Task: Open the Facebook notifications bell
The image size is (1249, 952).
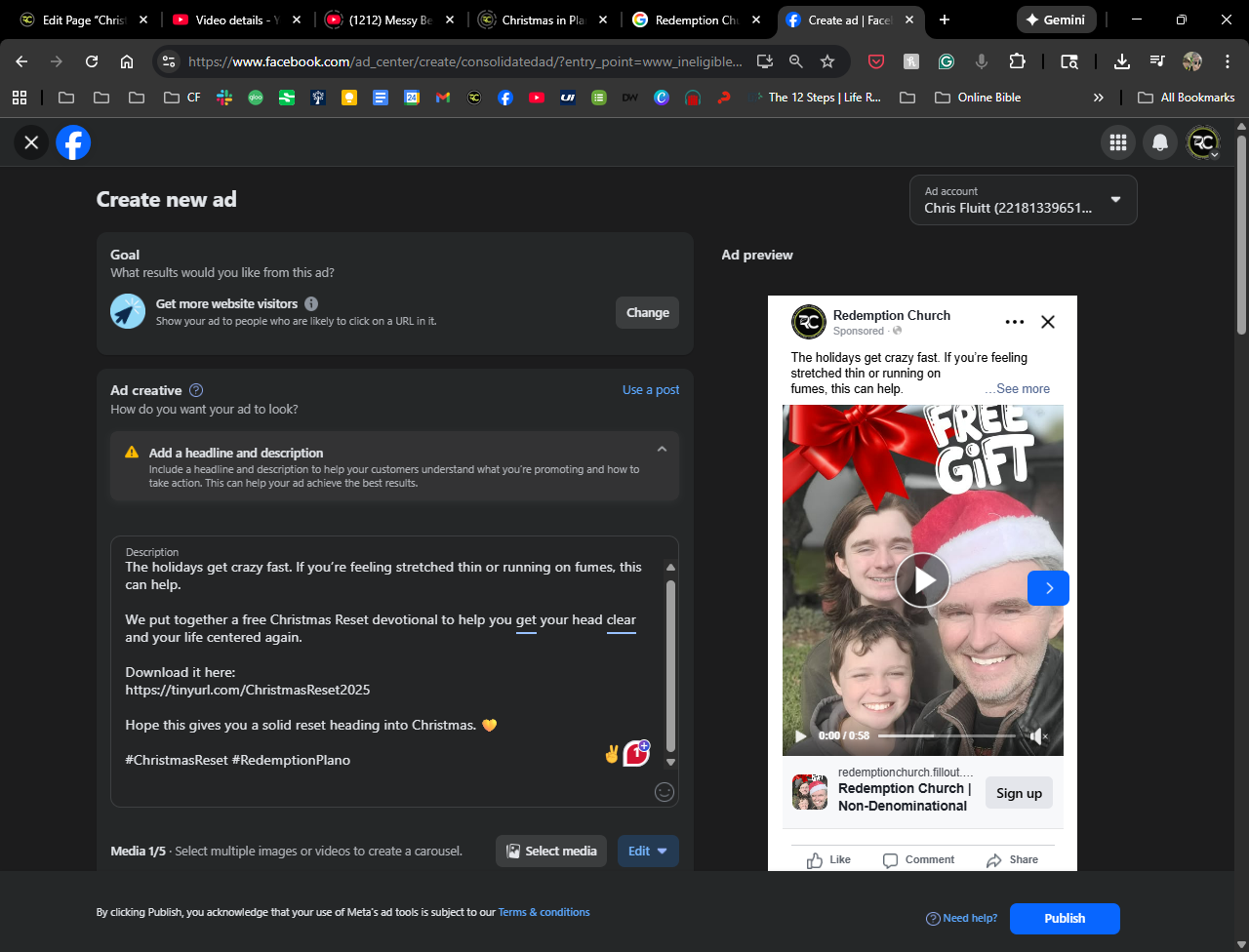Action: (x=1160, y=142)
